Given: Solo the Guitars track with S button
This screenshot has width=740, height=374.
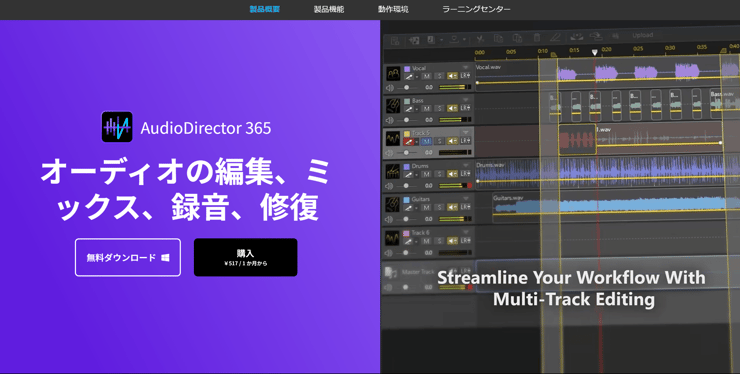Looking at the screenshot, I should 439,208.
